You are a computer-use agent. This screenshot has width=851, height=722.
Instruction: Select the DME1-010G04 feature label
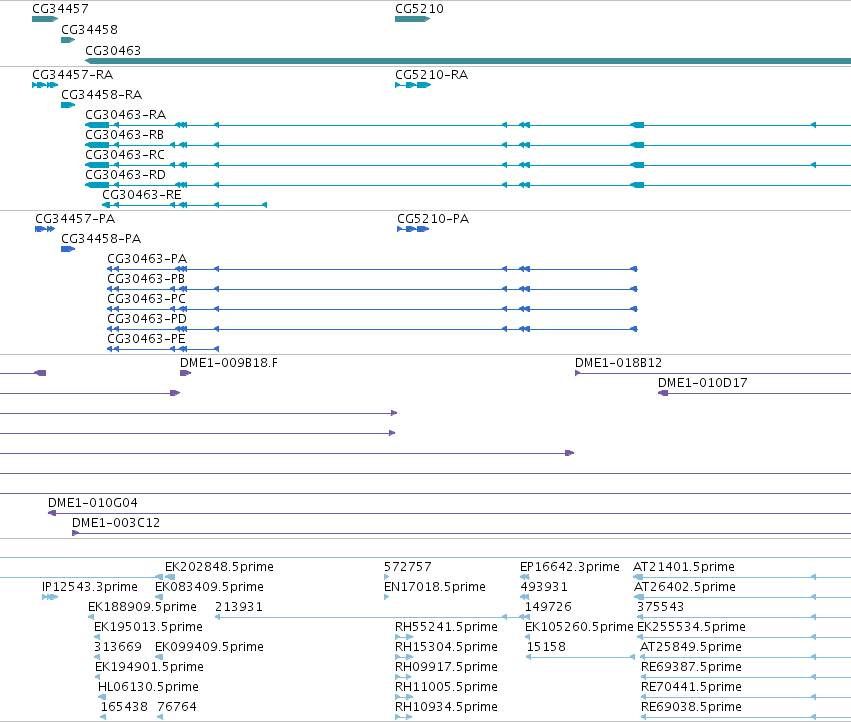[x=93, y=503]
